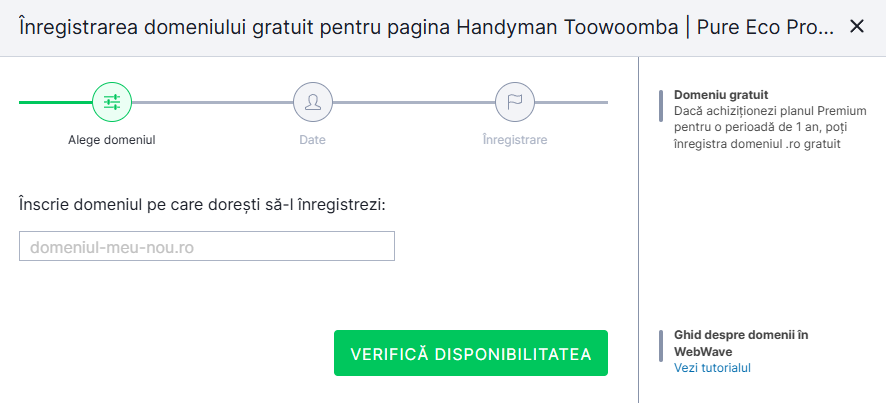886x403 pixels.
Task: Click the "Înscrie domeniul pe care dorești" label
Action: click(x=202, y=204)
